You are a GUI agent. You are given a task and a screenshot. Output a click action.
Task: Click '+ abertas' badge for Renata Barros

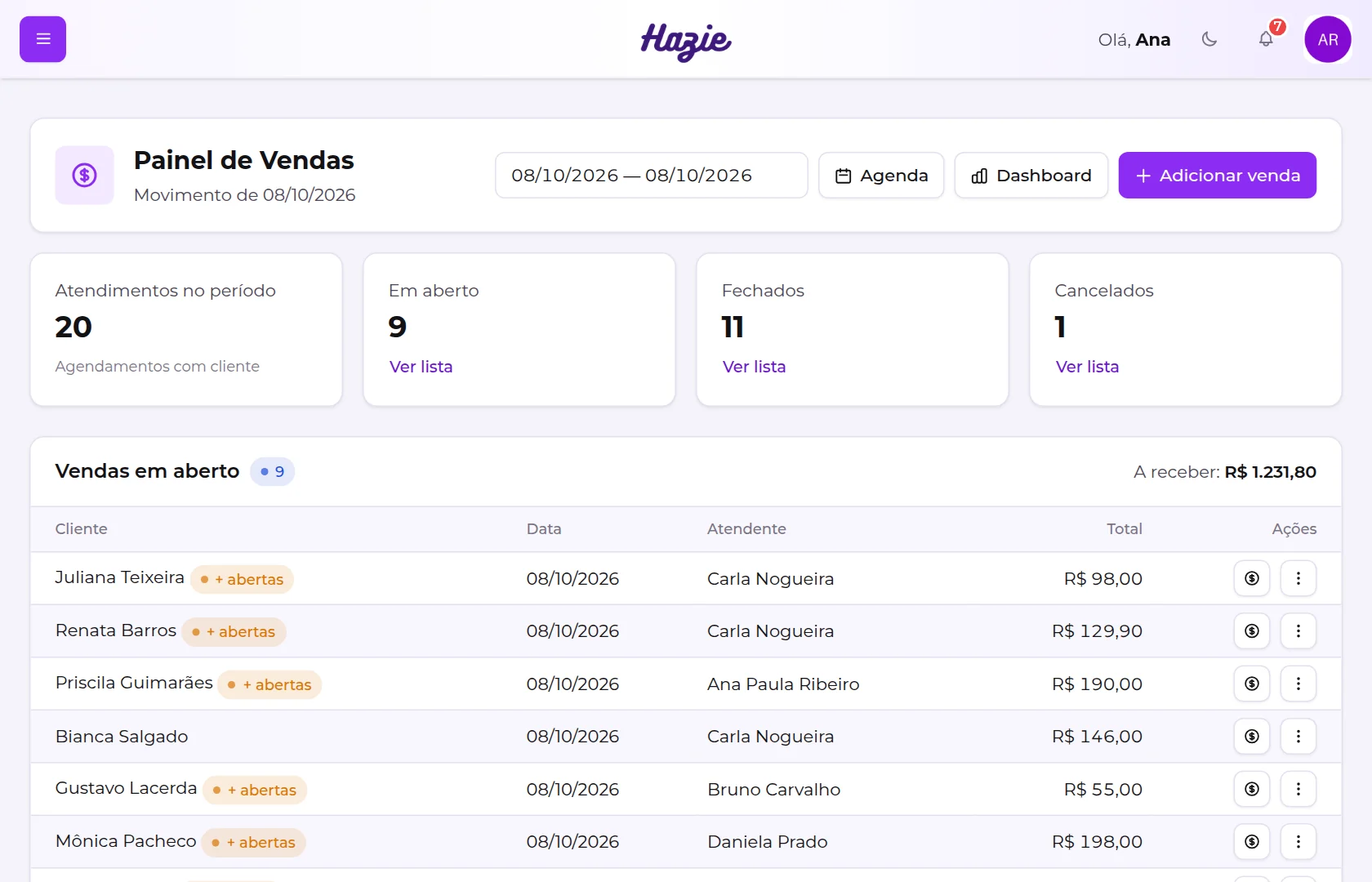234,631
